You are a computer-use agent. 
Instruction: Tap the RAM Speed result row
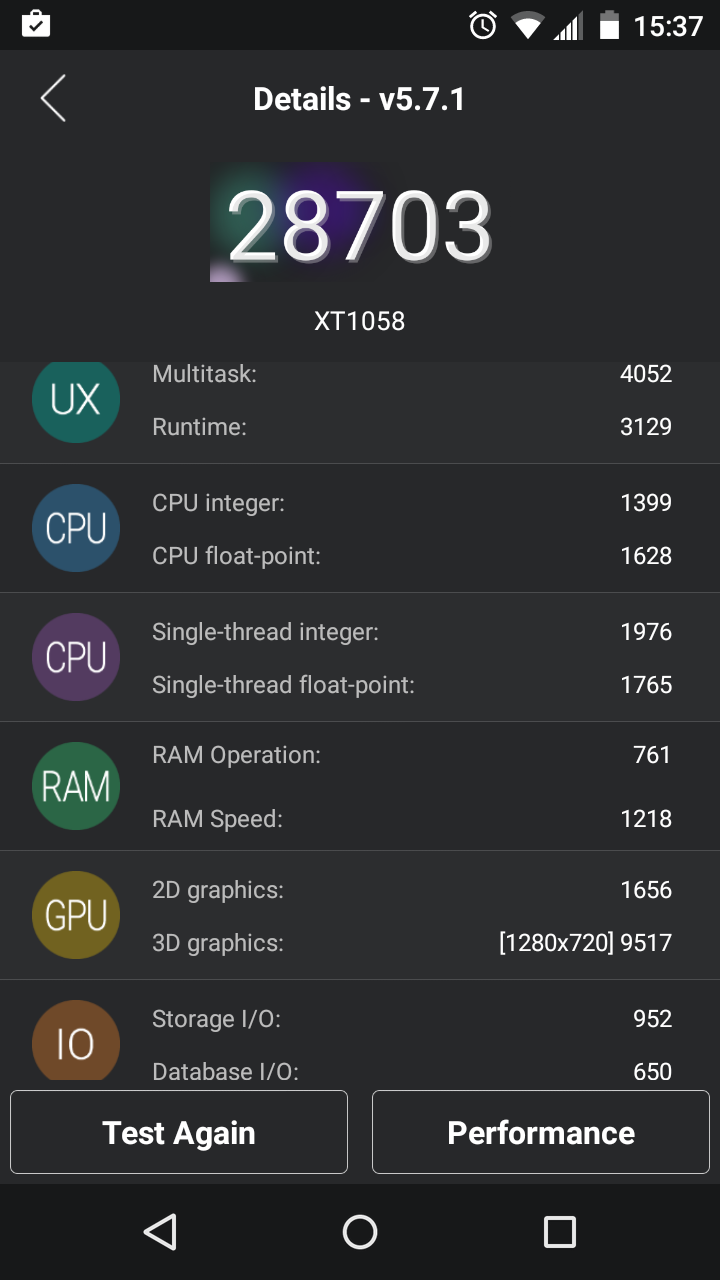(x=411, y=819)
